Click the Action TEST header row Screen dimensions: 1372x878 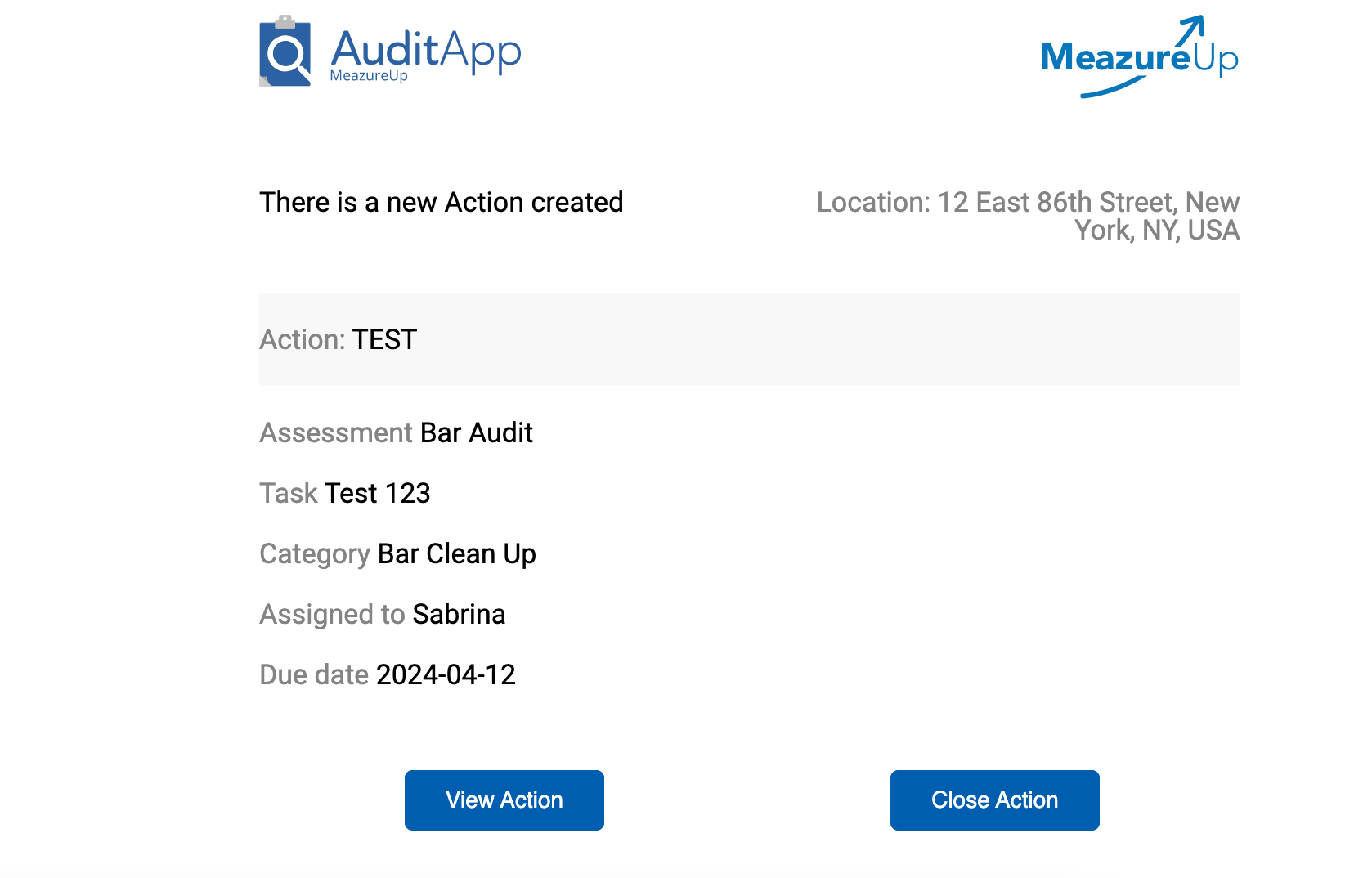pyautogui.click(x=750, y=339)
